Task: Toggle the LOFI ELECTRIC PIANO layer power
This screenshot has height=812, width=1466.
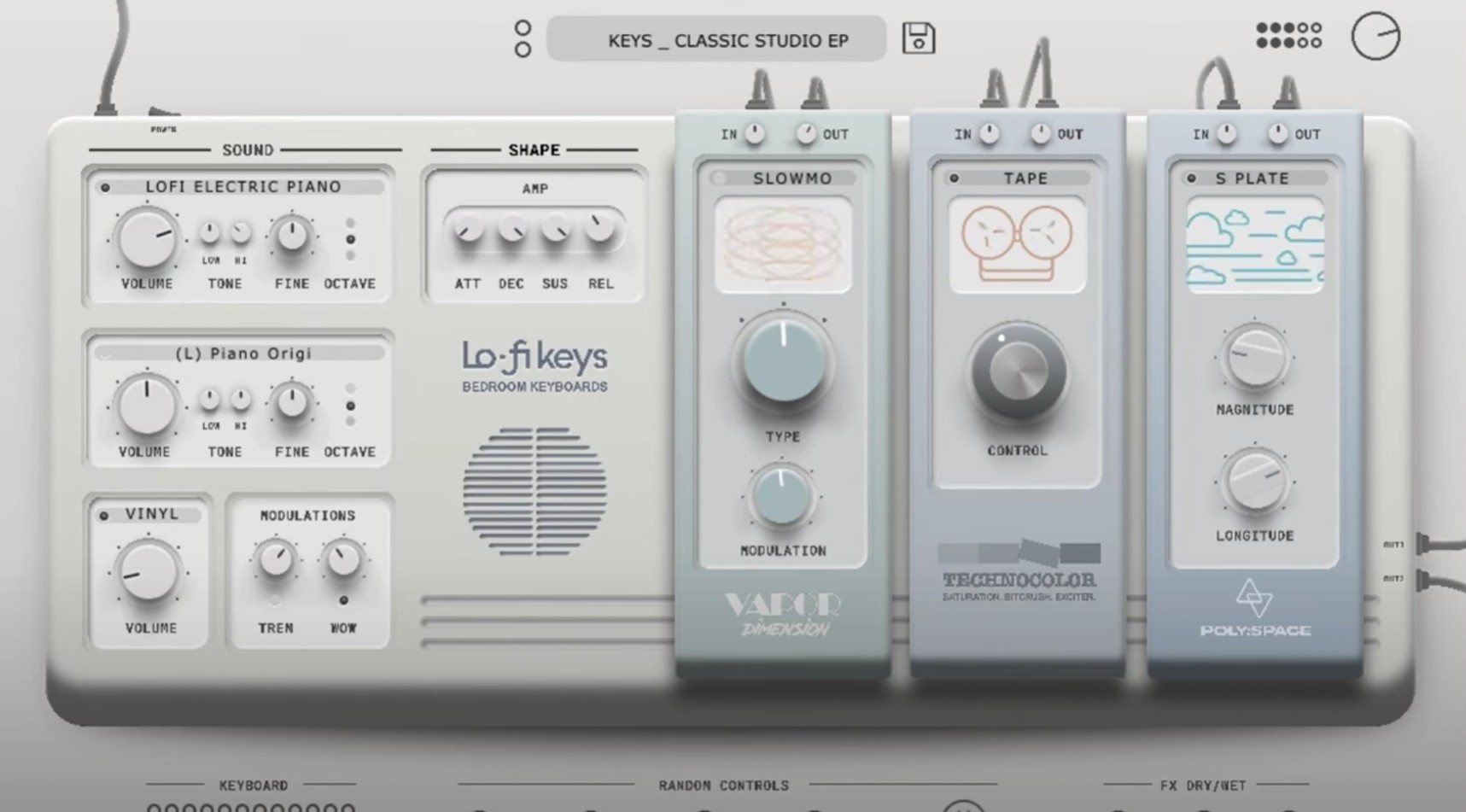Action: click(105, 187)
